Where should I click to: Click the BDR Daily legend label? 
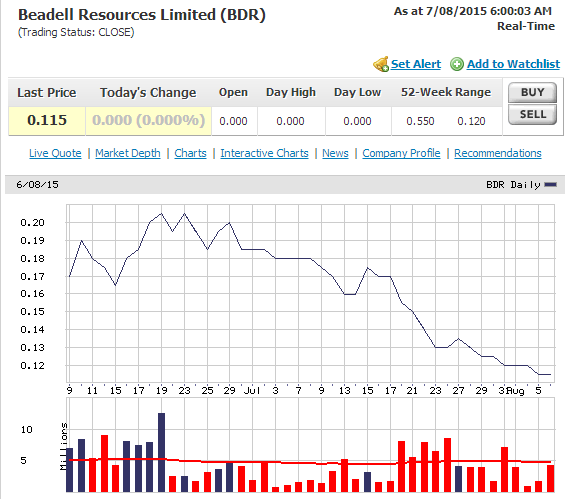[x=513, y=185]
